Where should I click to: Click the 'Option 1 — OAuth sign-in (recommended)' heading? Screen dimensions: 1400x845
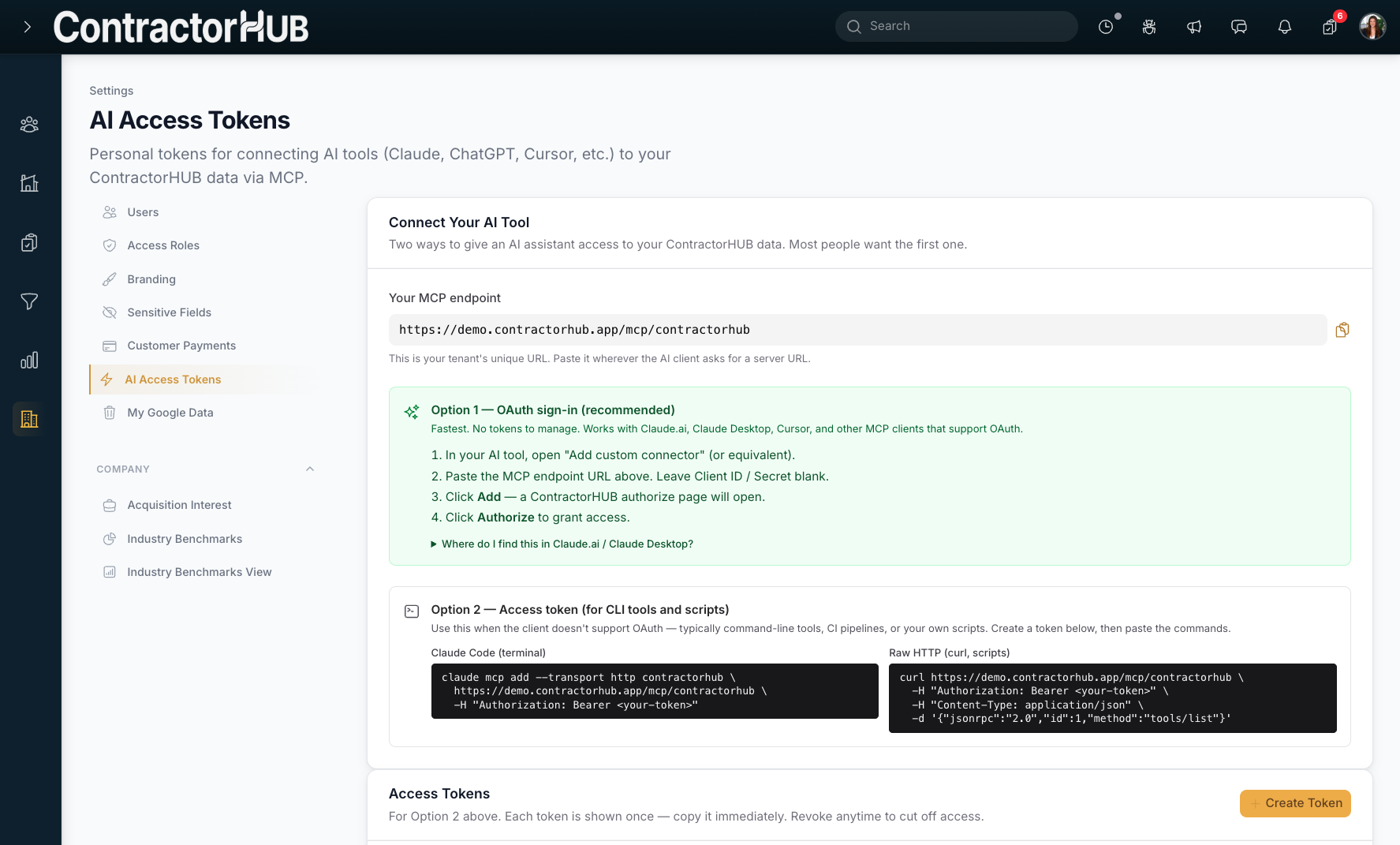pyautogui.click(x=553, y=409)
